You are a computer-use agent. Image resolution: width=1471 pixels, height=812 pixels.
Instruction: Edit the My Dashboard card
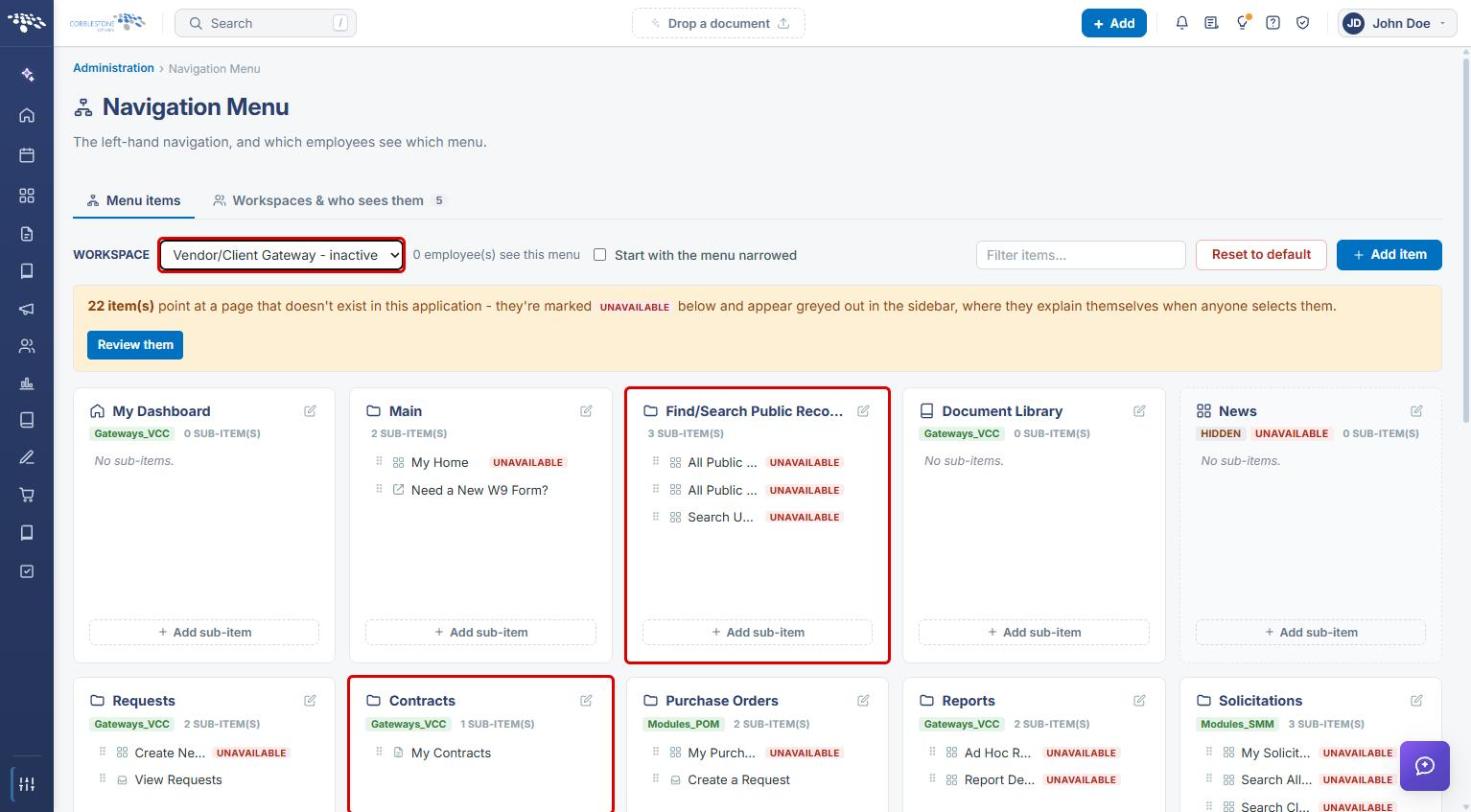[x=310, y=411]
